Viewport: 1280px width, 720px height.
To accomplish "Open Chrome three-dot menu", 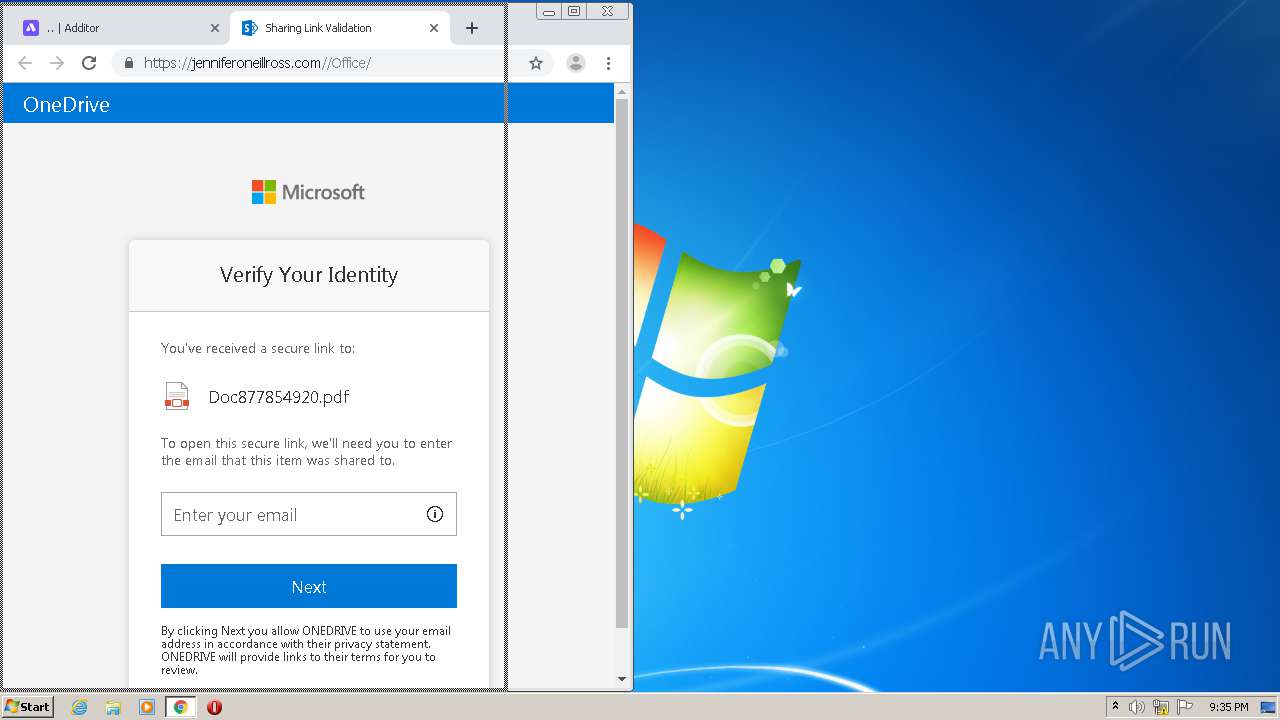I will coord(608,63).
